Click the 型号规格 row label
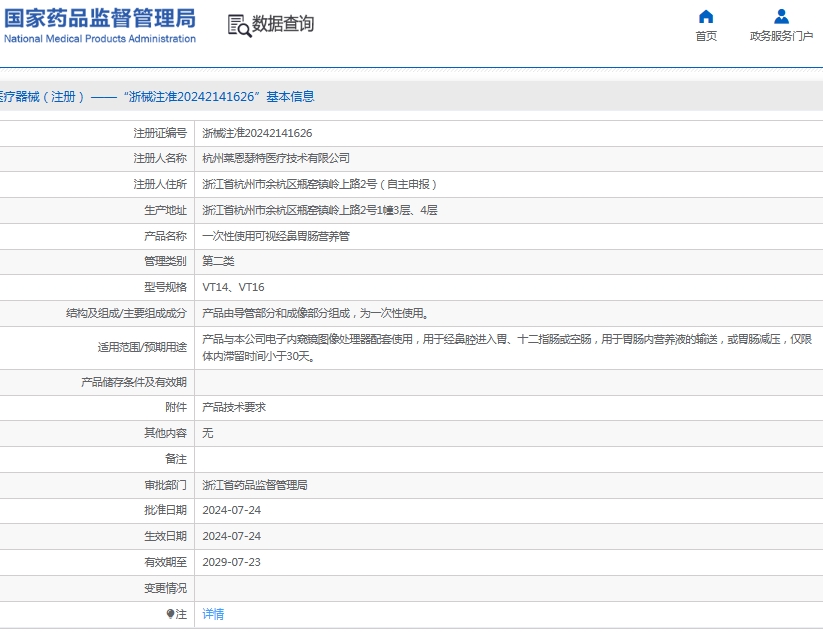The height and width of the screenshot is (637, 823). (165, 288)
